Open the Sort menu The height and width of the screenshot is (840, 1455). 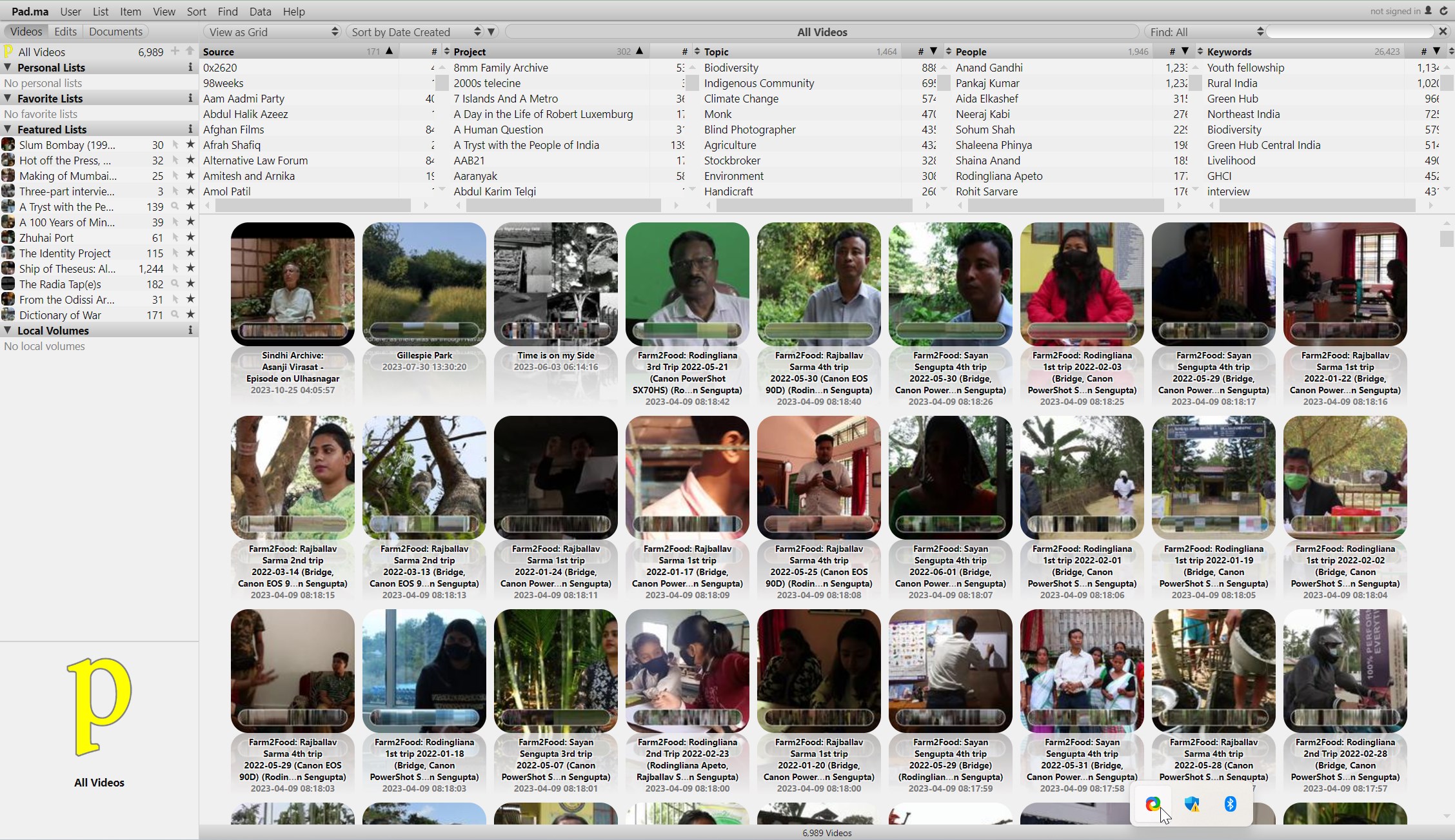click(196, 12)
